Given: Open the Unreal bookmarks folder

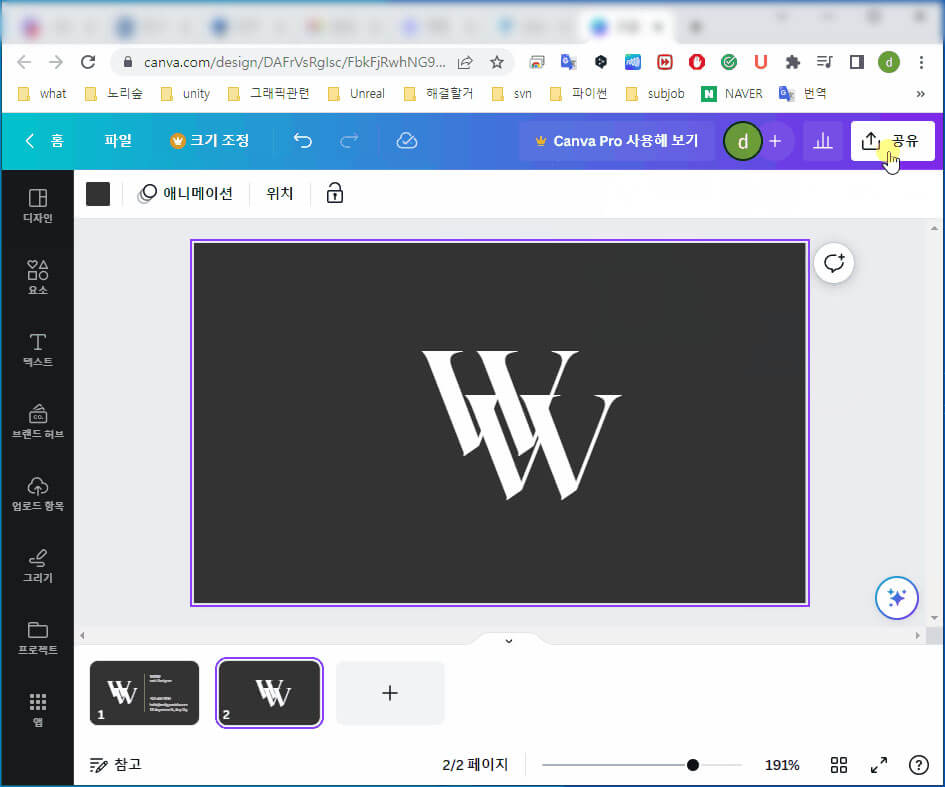Looking at the screenshot, I should pyautogui.click(x=356, y=93).
